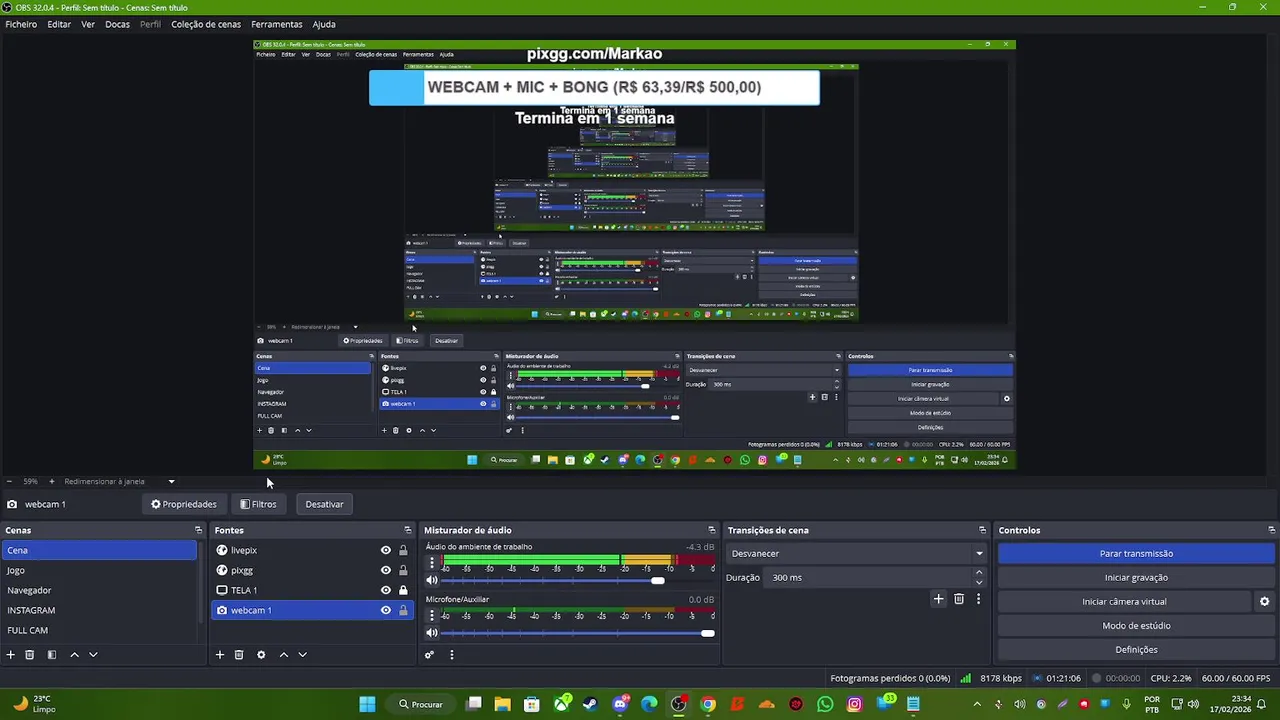Open audio mixer toolbar three-dot menu
1280x720 pixels.
click(451, 655)
